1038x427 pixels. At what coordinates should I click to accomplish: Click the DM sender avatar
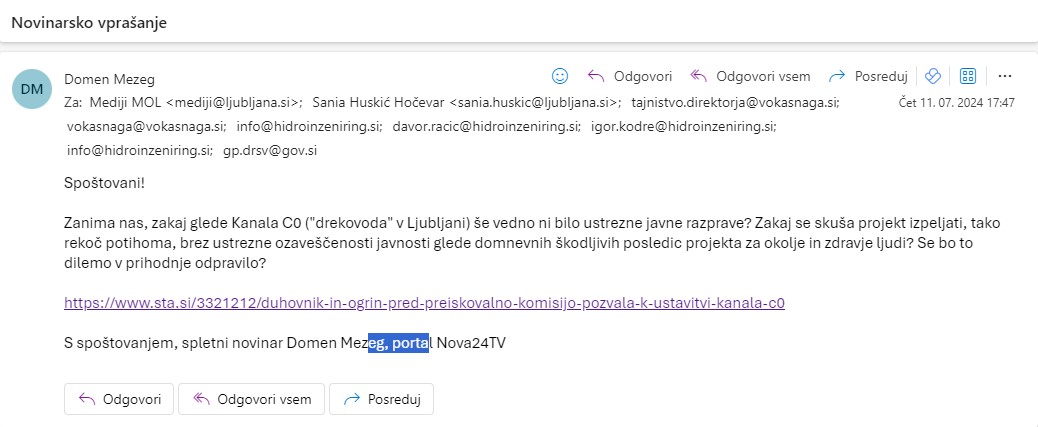[32, 89]
